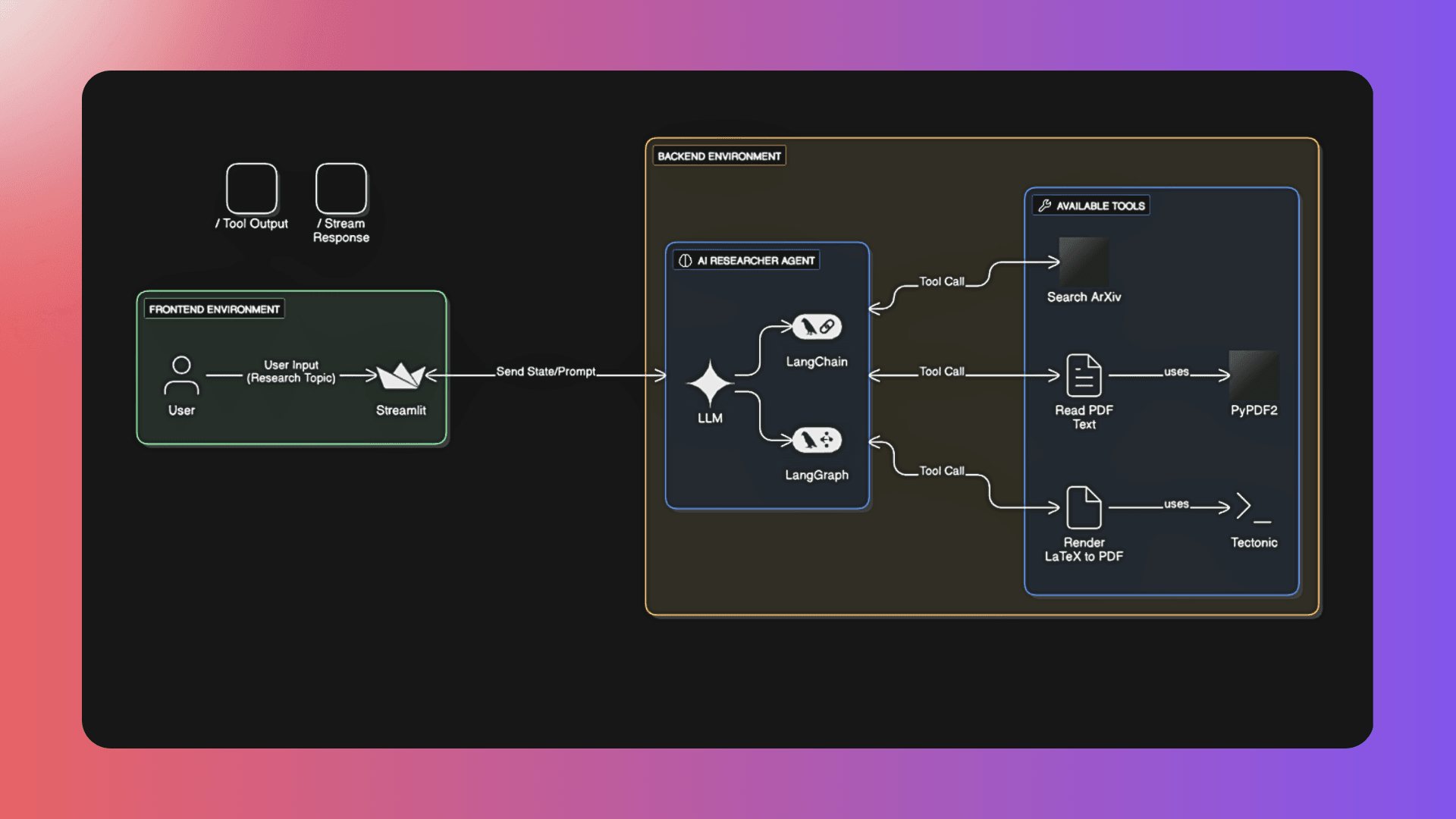Select the Render LaTeX to PDF file icon
Image resolution: width=1456 pixels, height=819 pixels.
[1083, 508]
